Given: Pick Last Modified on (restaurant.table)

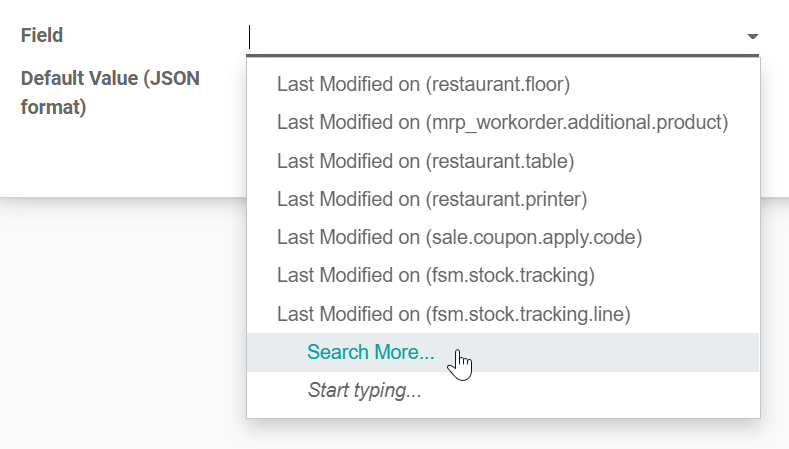Looking at the screenshot, I should (x=425, y=161).
